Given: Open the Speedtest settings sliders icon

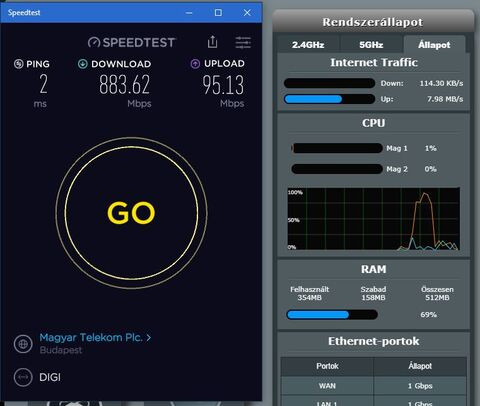Looking at the screenshot, I should pos(243,42).
